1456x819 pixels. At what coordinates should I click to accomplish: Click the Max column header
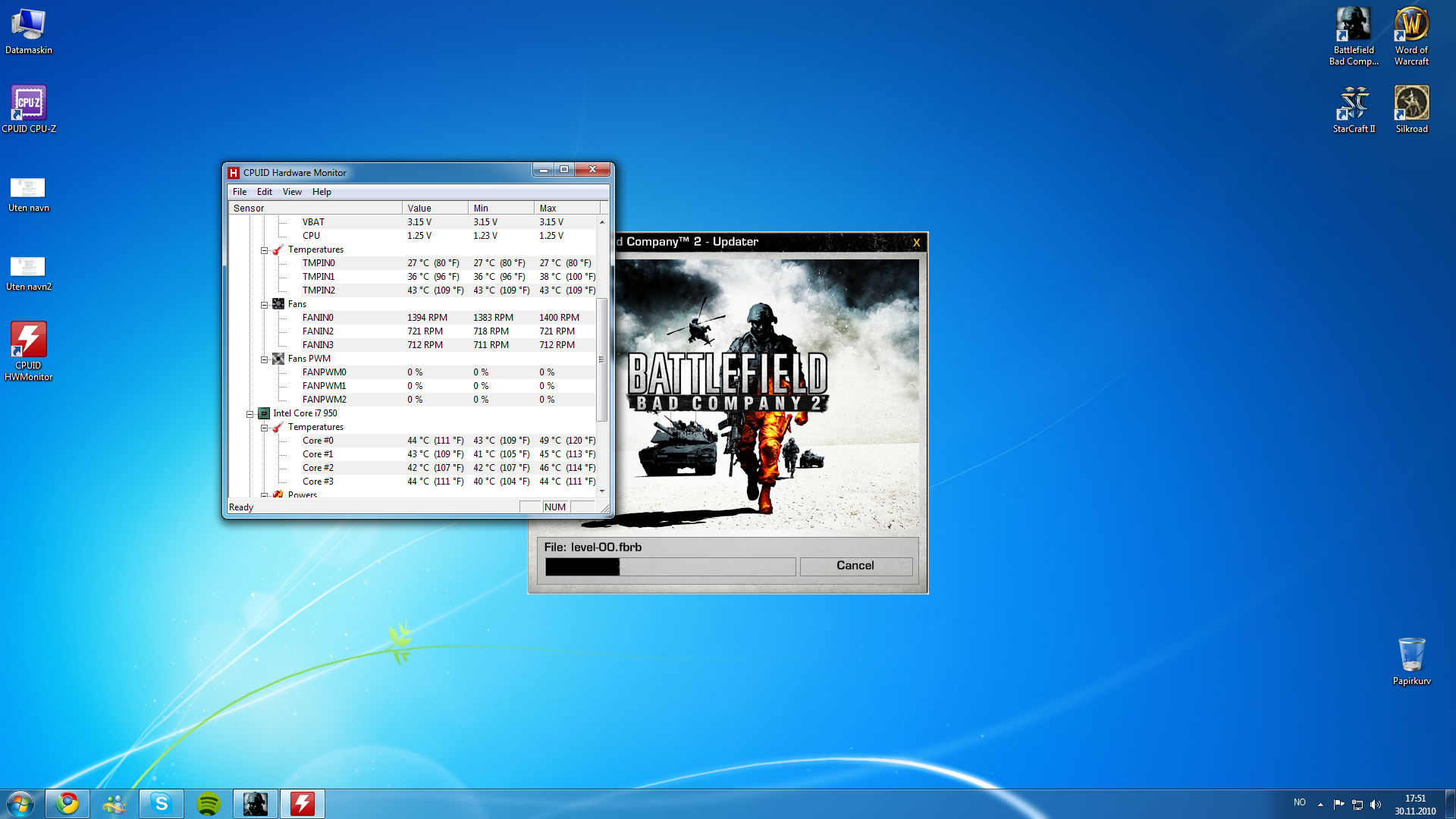coord(566,209)
